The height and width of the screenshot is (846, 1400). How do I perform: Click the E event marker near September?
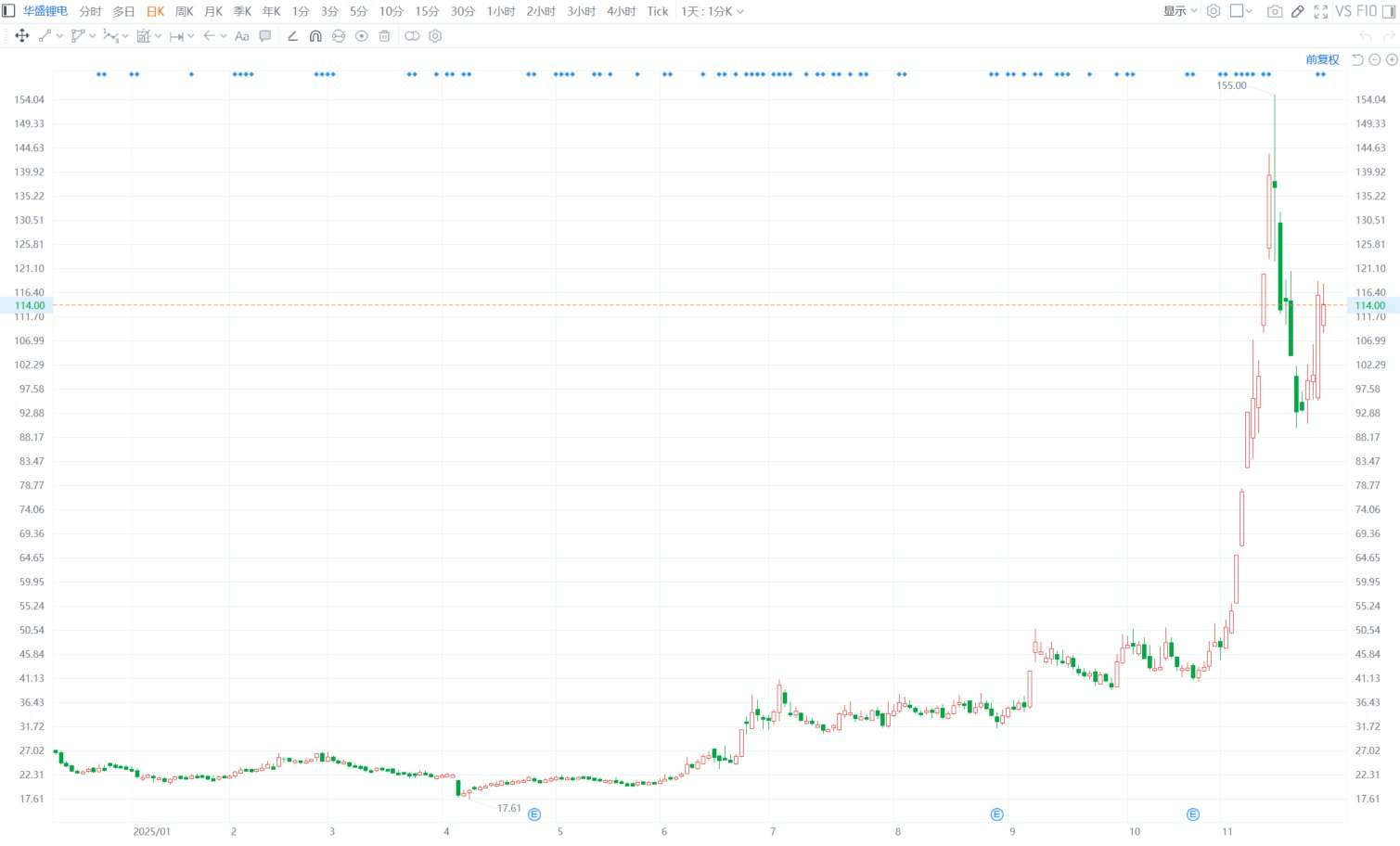996,814
